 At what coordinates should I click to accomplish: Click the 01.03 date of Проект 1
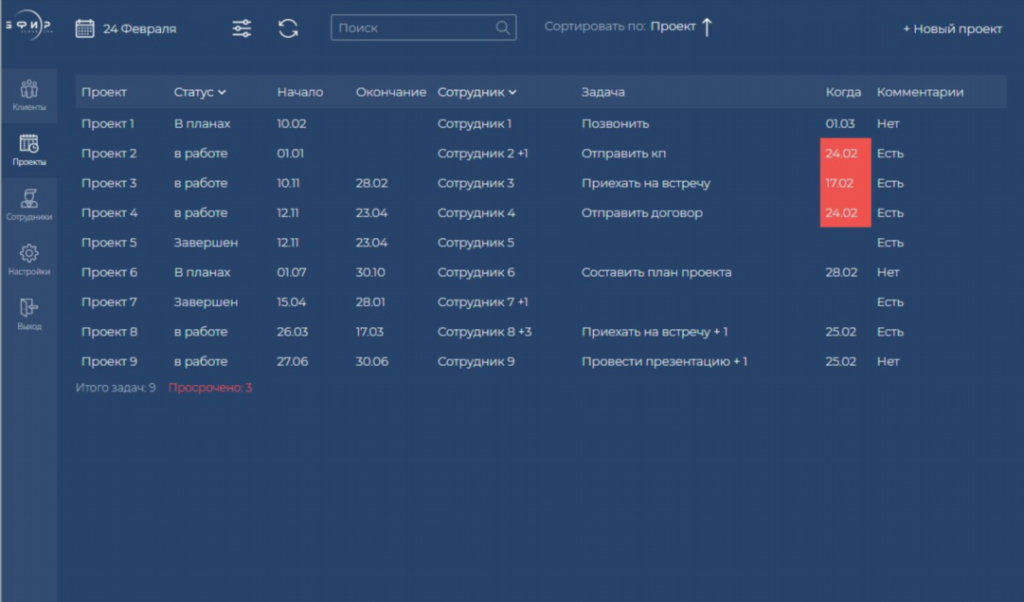(x=840, y=123)
